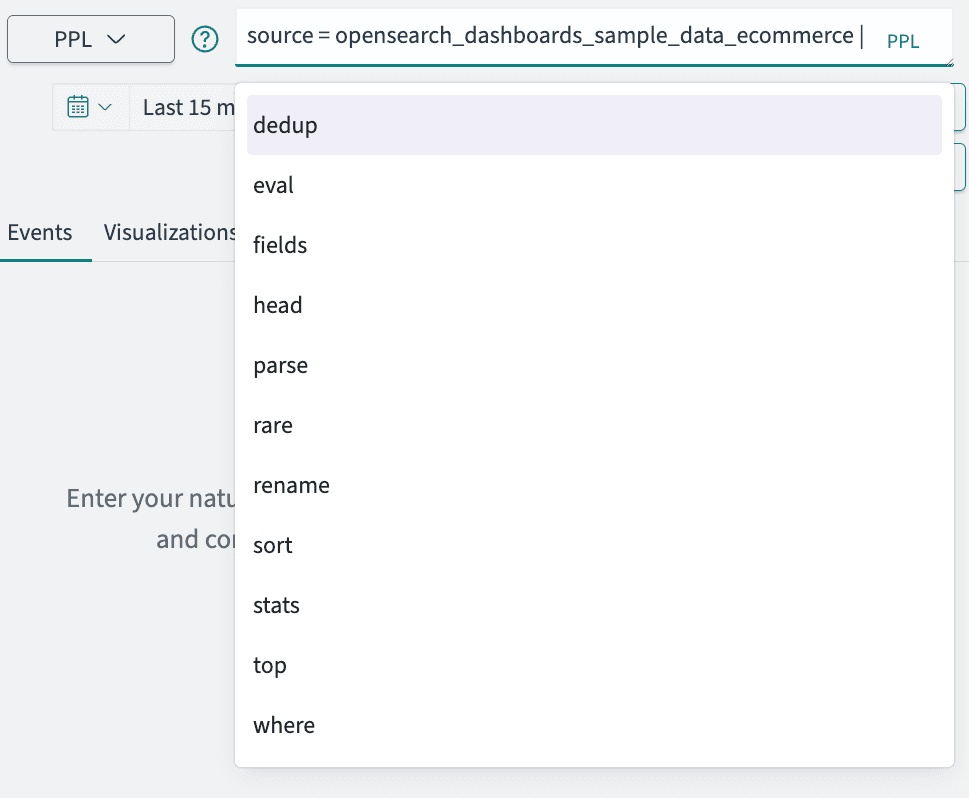Pick the fields command from suggestions

click(279, 245)
